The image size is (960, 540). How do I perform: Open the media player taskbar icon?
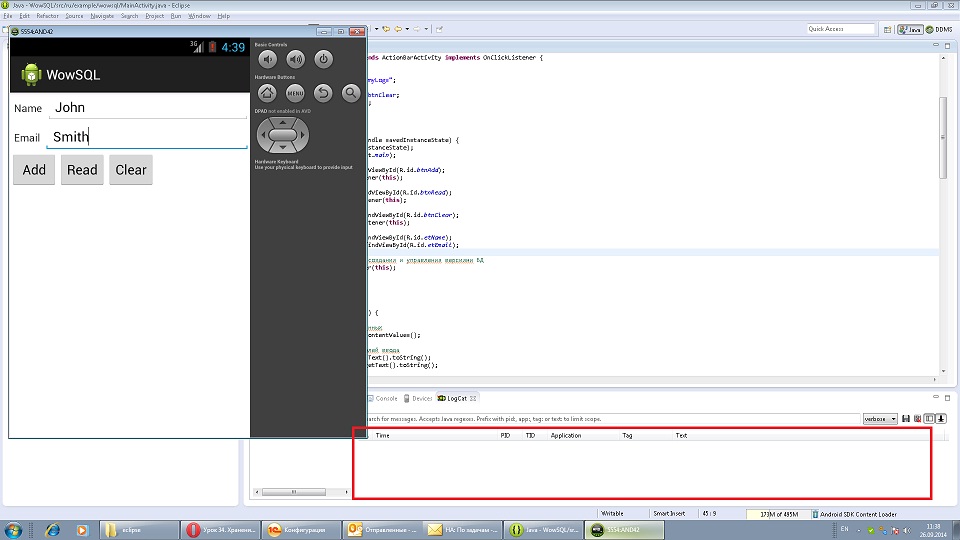coord(82,530)
